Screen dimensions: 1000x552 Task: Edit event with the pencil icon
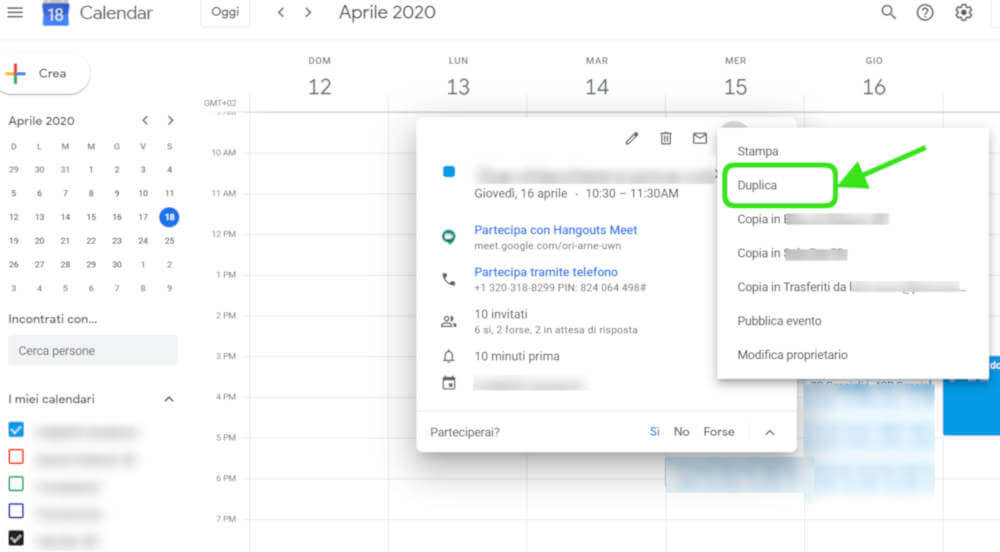tap(631, 138)
